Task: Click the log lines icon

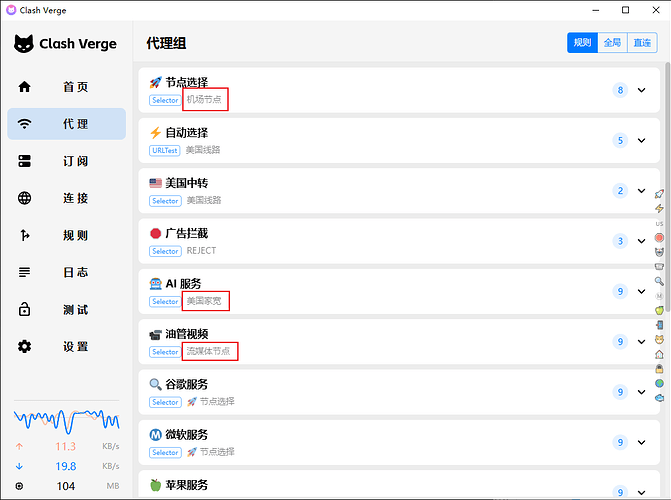Action: pos(24,272)
